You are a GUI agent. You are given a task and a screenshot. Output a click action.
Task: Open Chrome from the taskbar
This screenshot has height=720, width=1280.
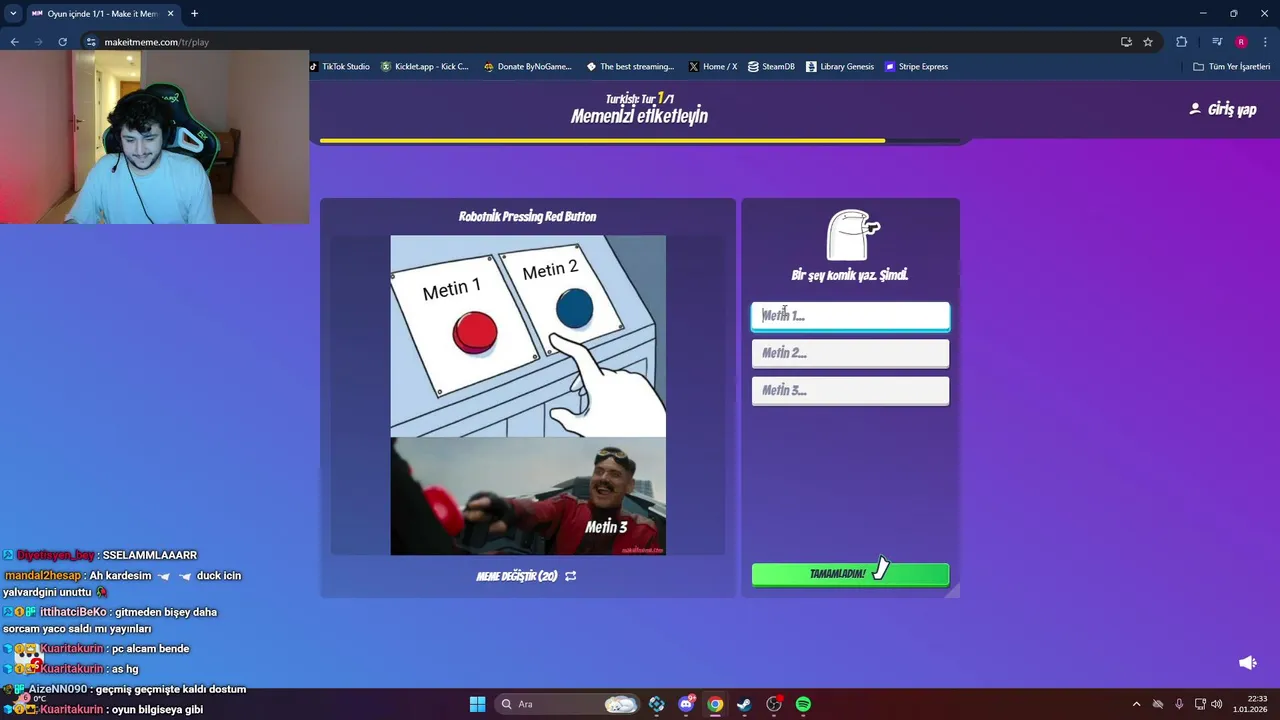point(715,704)
